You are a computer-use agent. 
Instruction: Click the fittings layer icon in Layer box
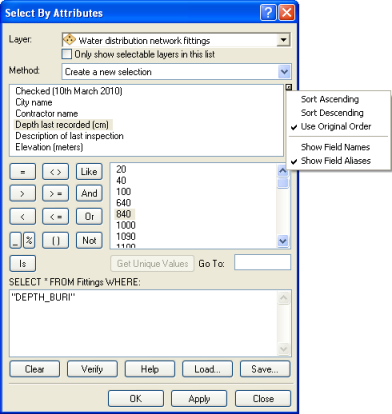coord(69,40)
